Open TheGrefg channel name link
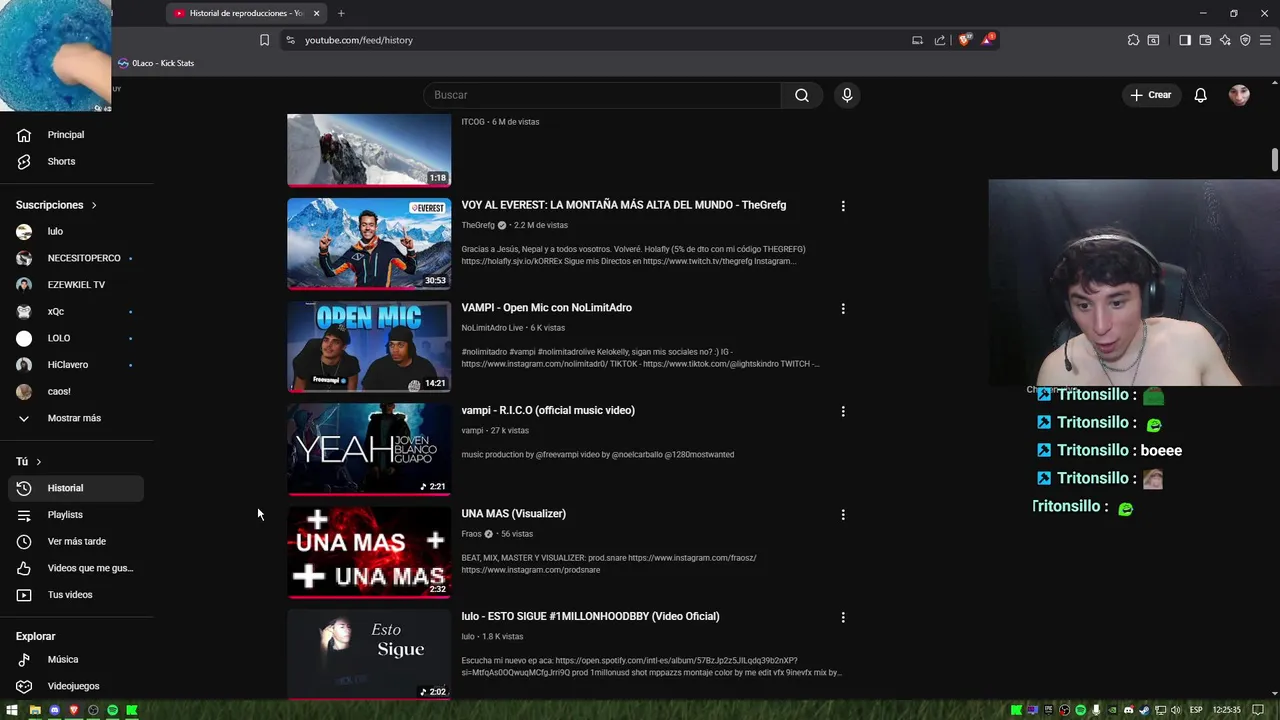The height and width of the screenshot is (720, 1280). coord(478,225)
